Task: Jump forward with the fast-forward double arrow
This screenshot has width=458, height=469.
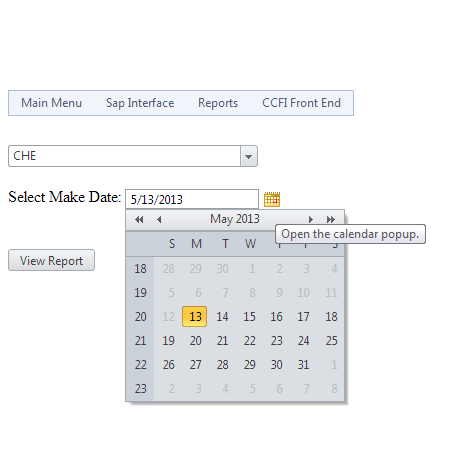Action: pos(331,219)
